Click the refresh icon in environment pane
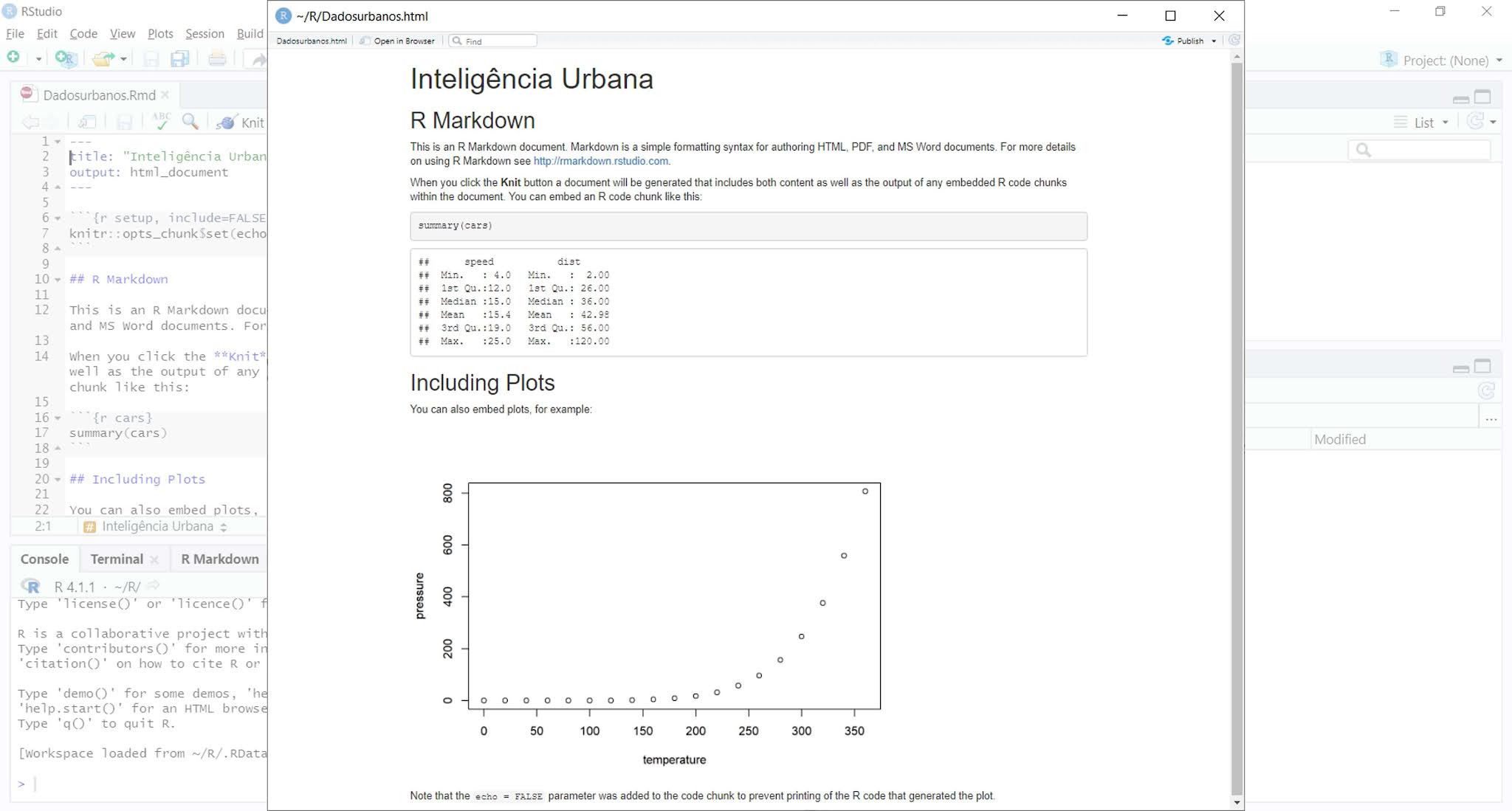1512x811 pixels. pos(1475,122)
